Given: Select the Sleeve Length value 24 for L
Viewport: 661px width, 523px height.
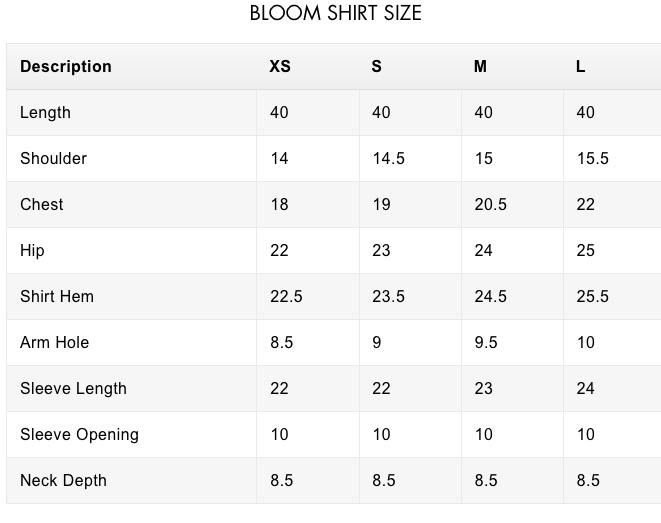Looking at the screenshot, I should coord(585,389).
